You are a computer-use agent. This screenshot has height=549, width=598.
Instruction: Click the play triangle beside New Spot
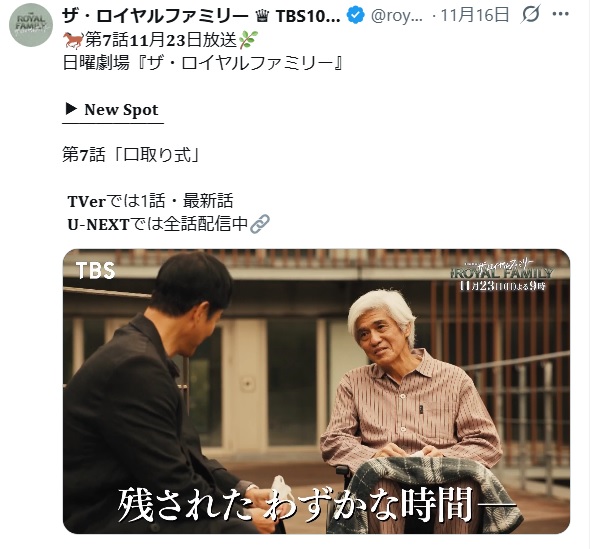71,109
